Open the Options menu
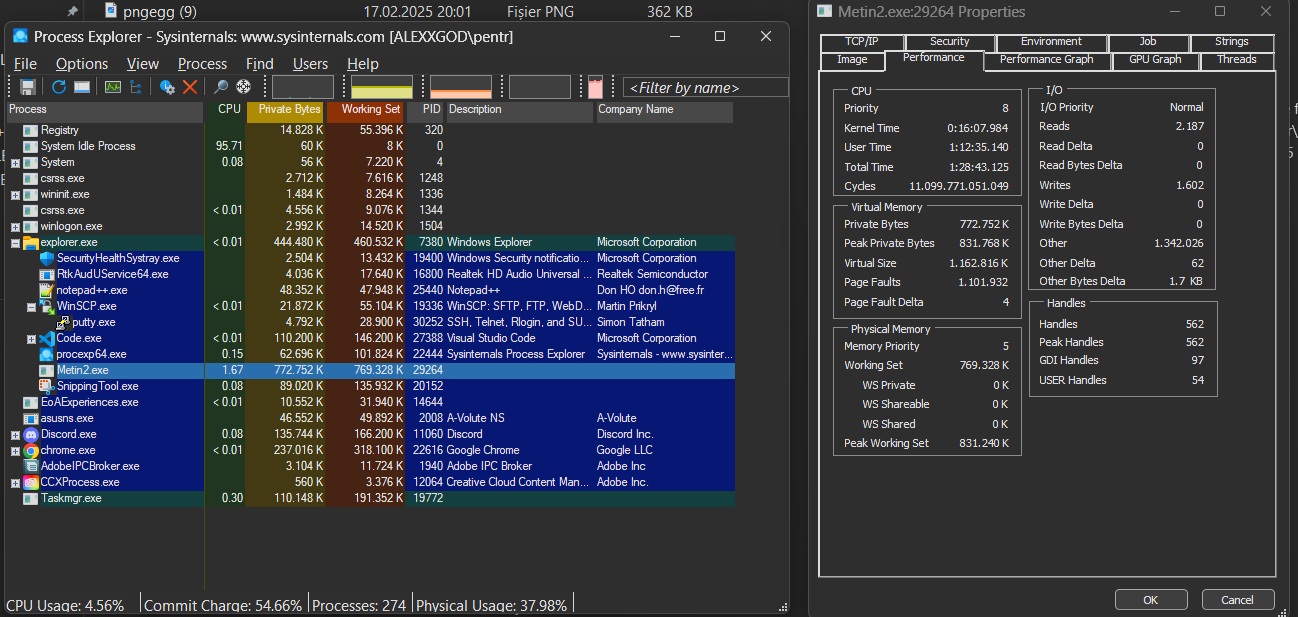 coord(82,64)
